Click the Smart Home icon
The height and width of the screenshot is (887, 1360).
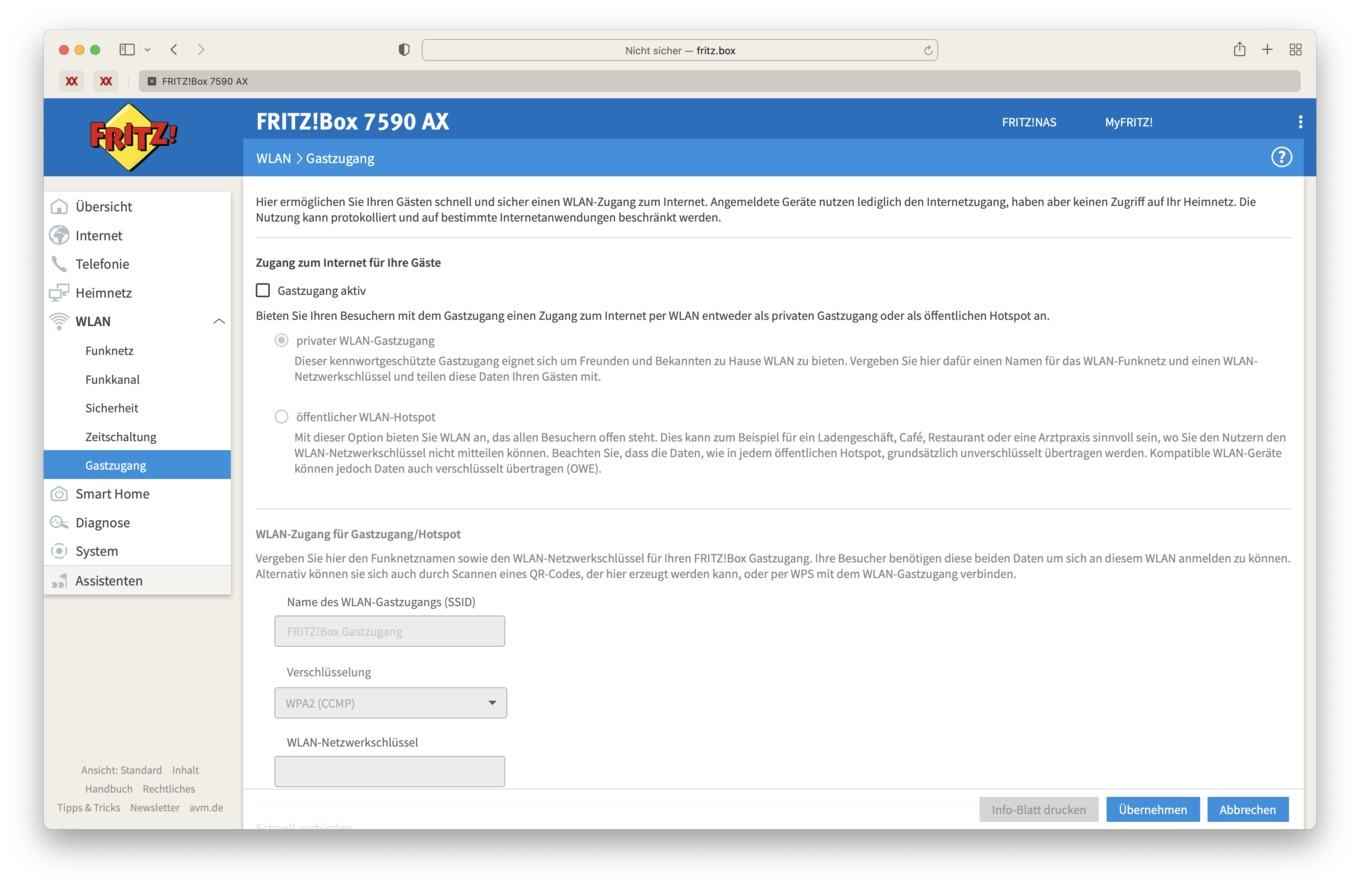(x=59, y=494)
